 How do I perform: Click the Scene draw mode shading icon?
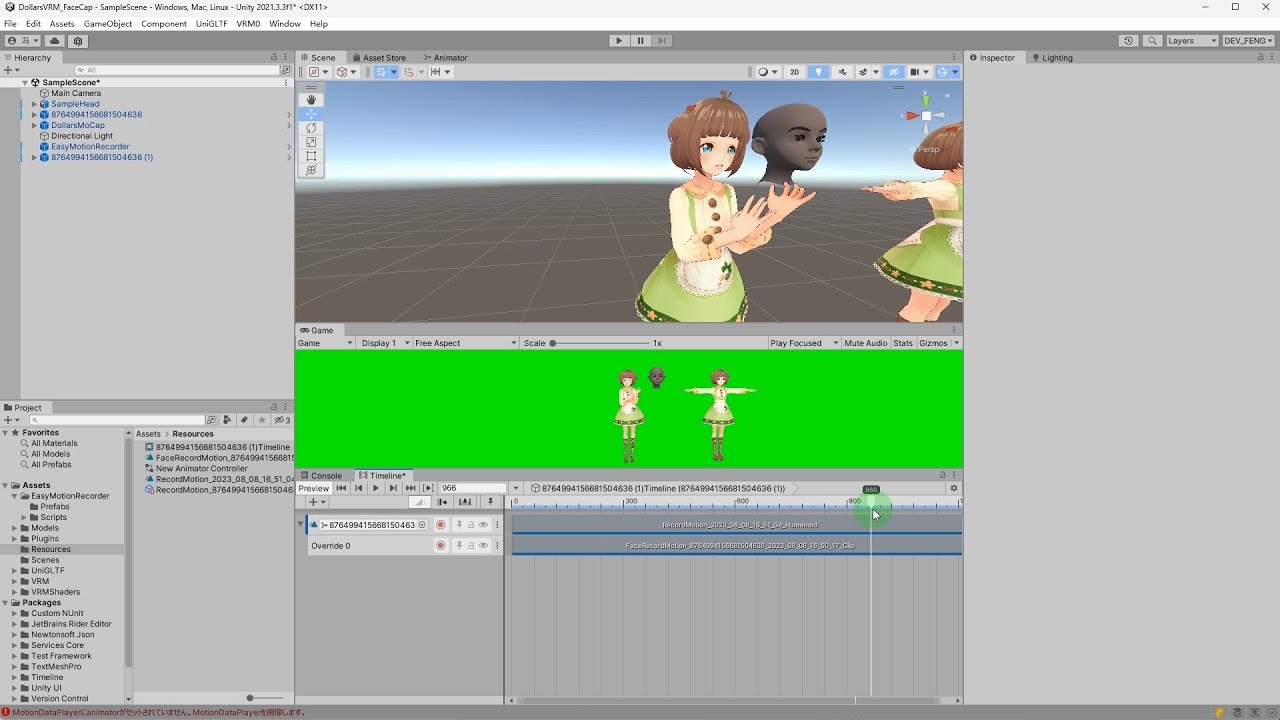[766, 72]
